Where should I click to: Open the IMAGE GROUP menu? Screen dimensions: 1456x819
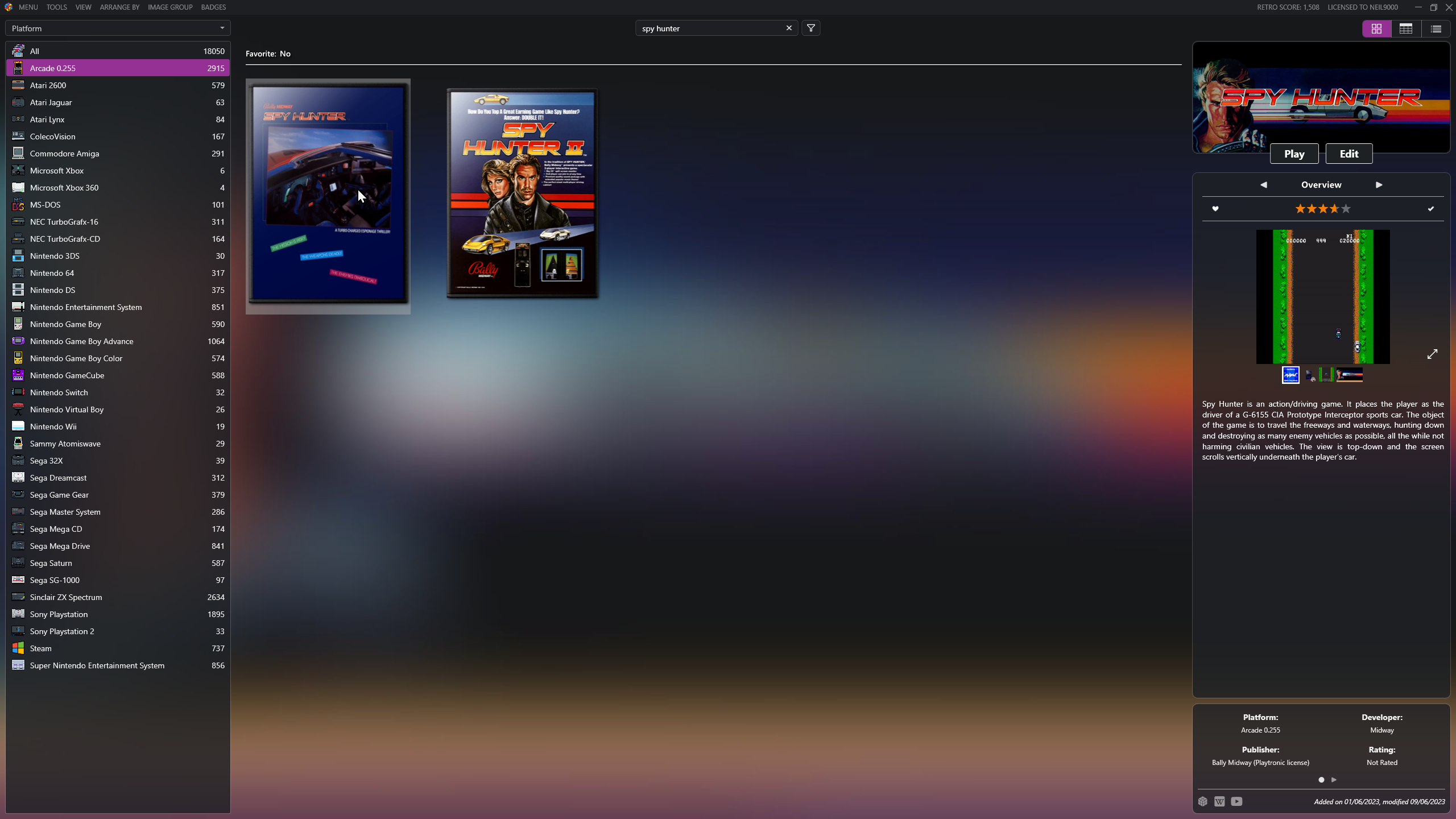(x=170, y=7)
